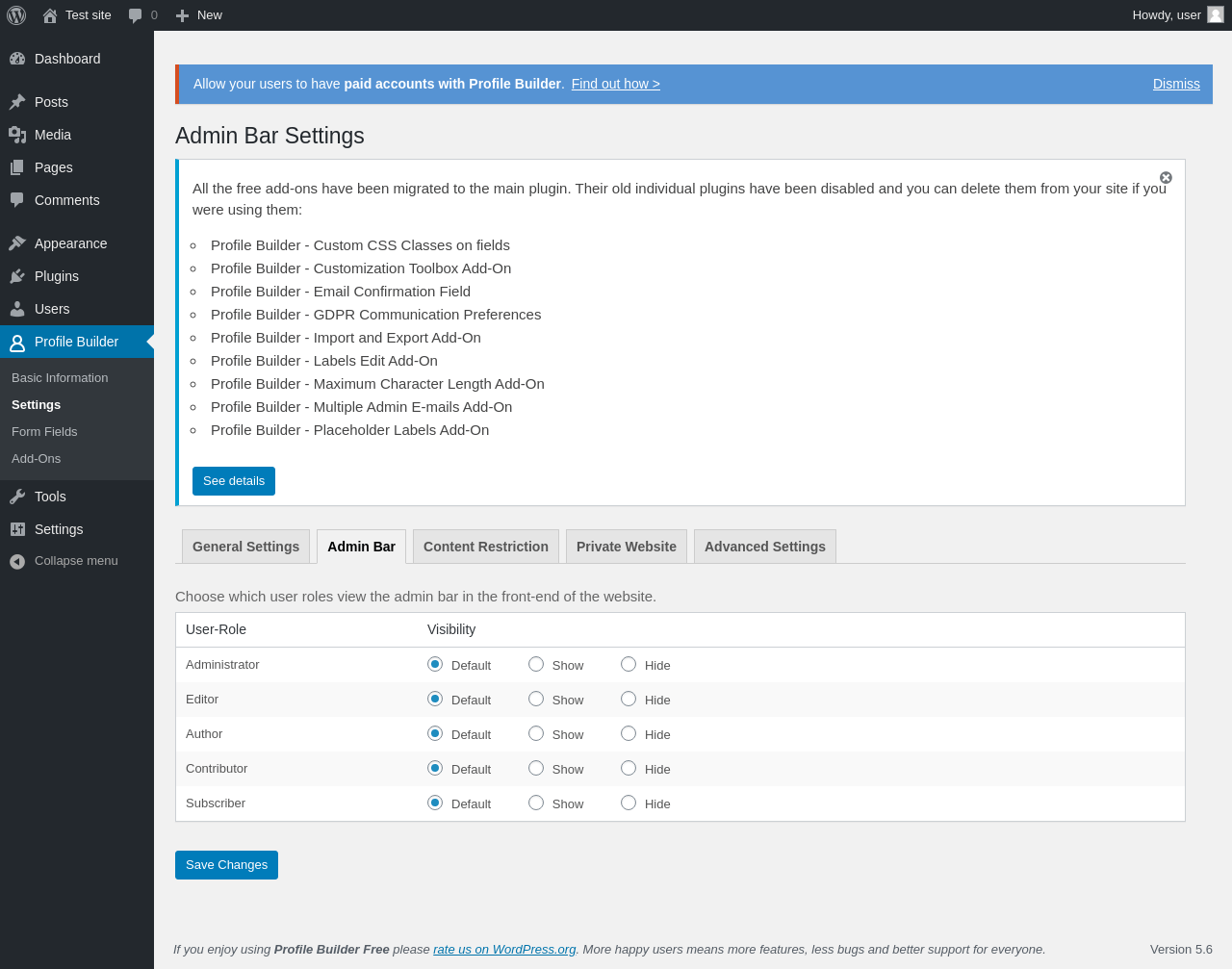Open Basic Information submenu item
1232x969 pixels.
[60, 378]
